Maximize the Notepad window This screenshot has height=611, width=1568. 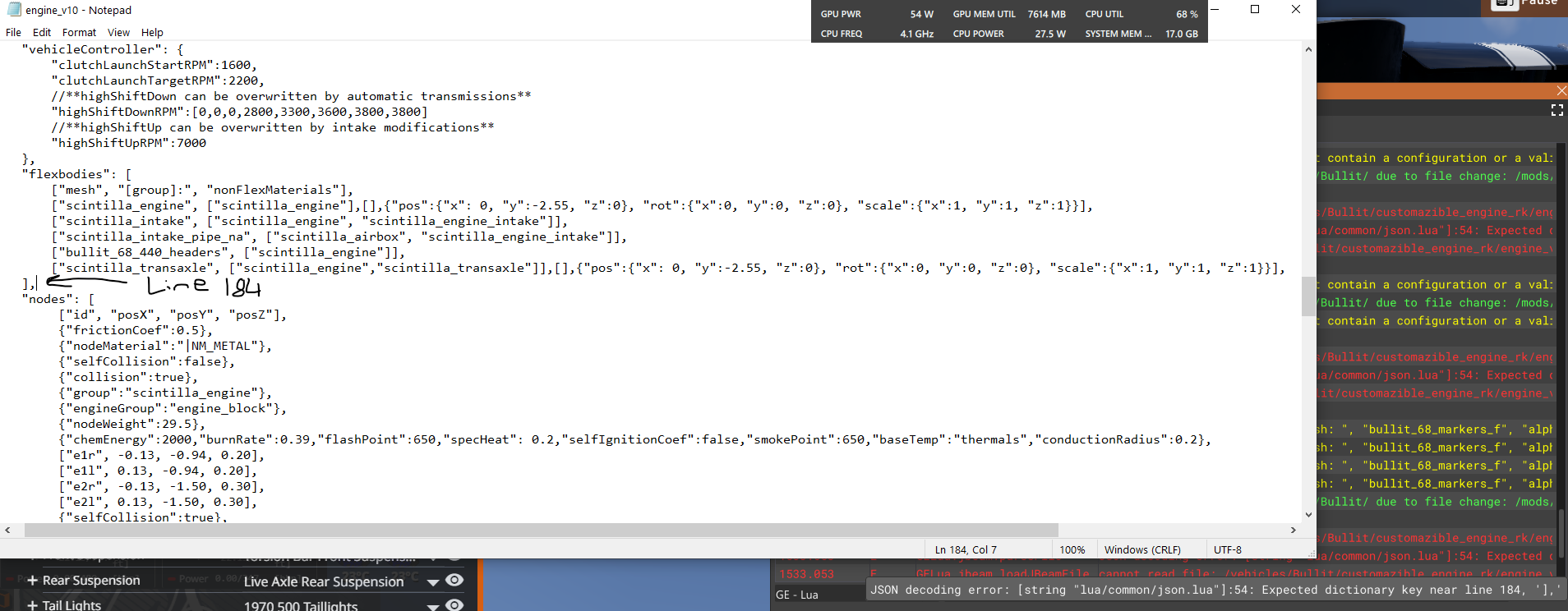[1255, 10]
